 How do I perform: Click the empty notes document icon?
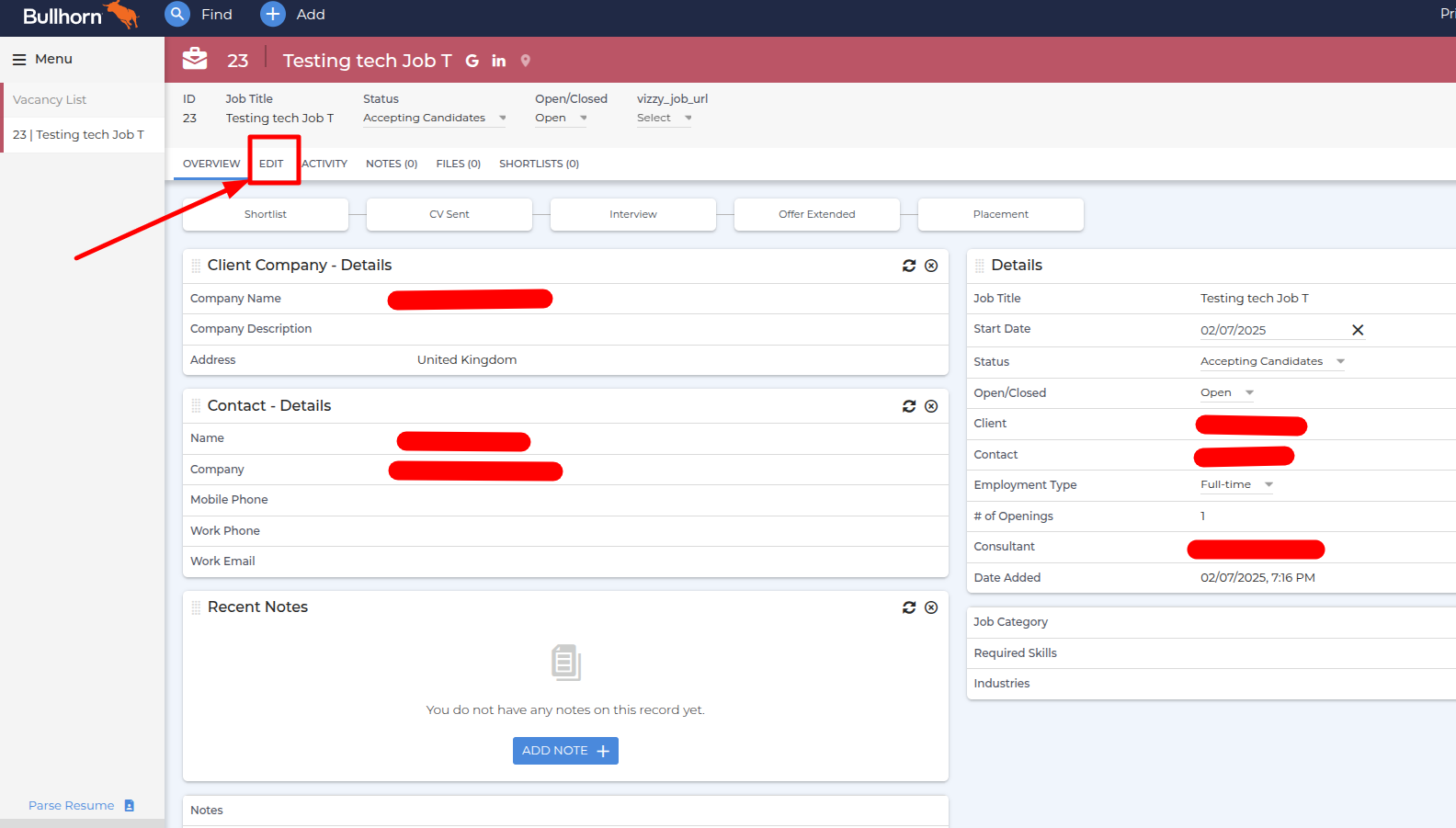pos(566,663)
